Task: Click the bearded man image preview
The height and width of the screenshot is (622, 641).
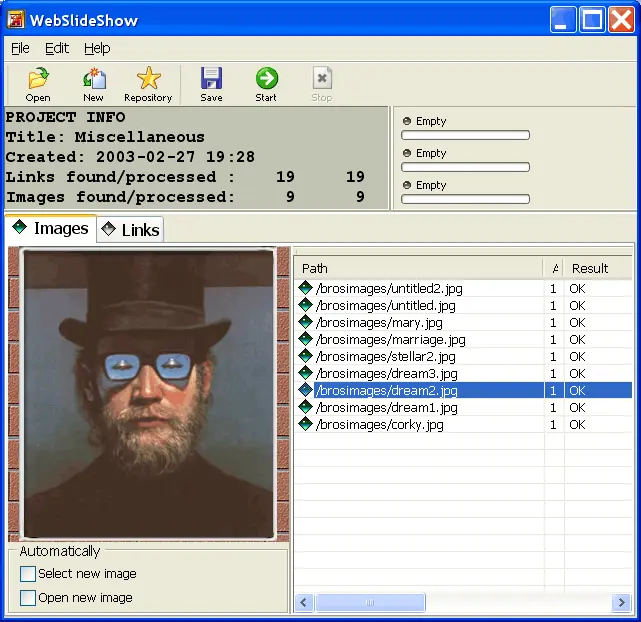Action: 148,393
